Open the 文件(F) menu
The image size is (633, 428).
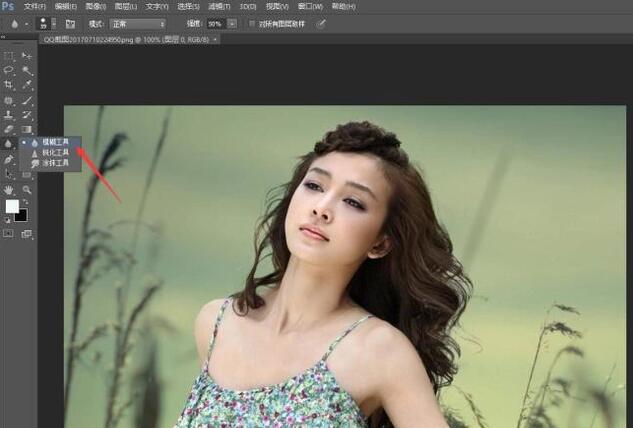(35, 7)
